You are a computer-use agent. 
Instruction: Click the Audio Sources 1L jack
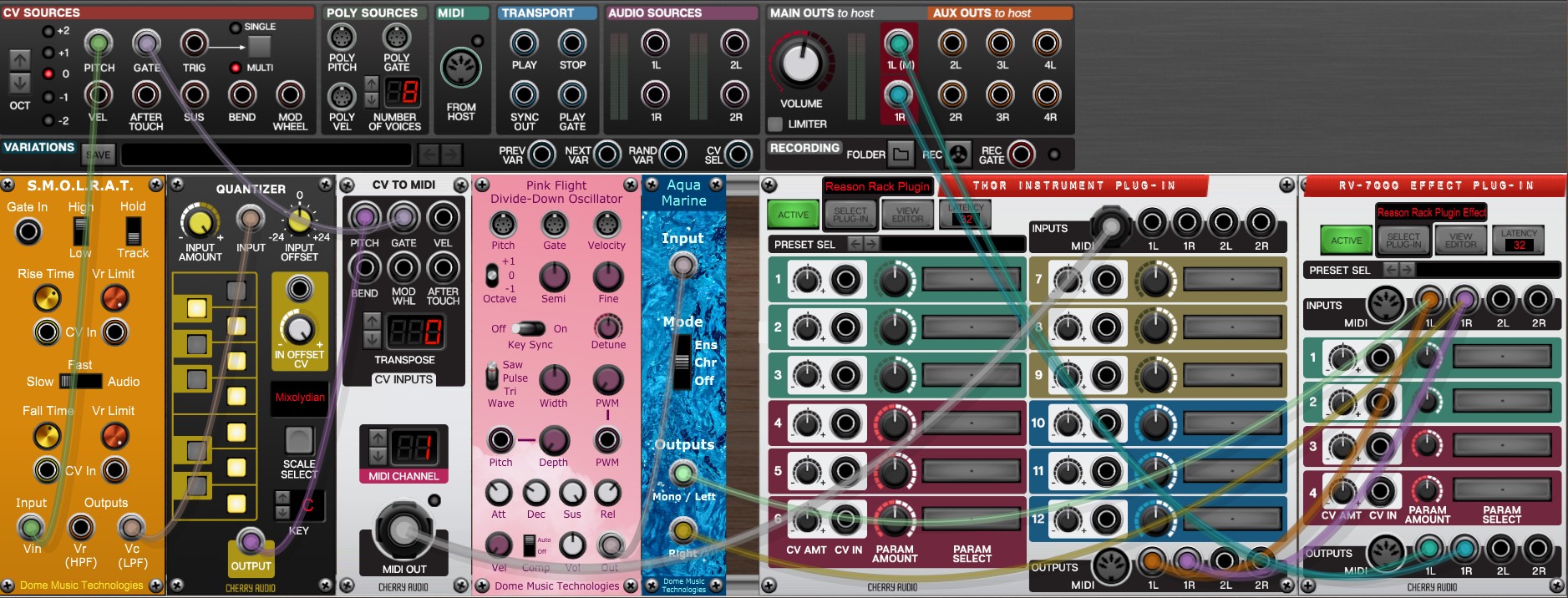(655, 43)
